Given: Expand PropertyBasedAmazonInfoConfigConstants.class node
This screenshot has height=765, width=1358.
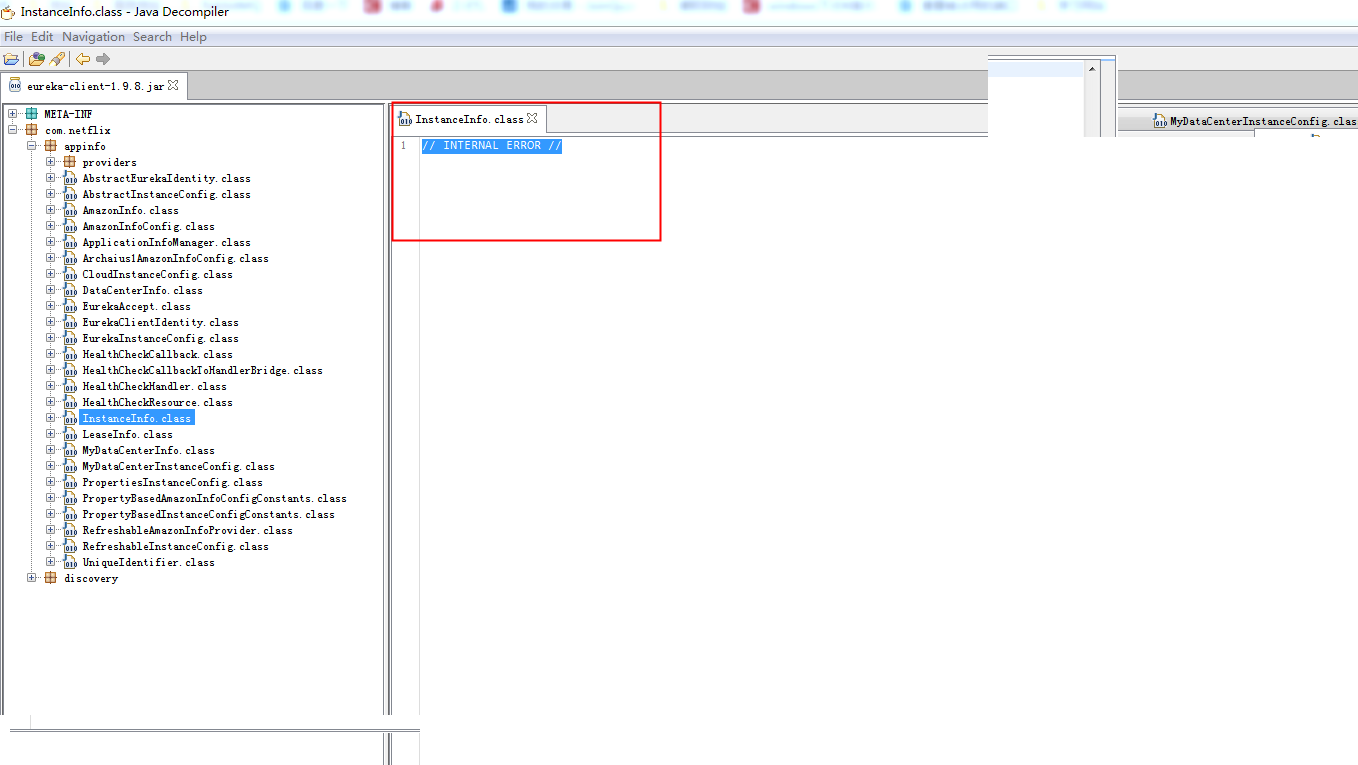Looking at the screenshot, I should [x=51, y=498].
